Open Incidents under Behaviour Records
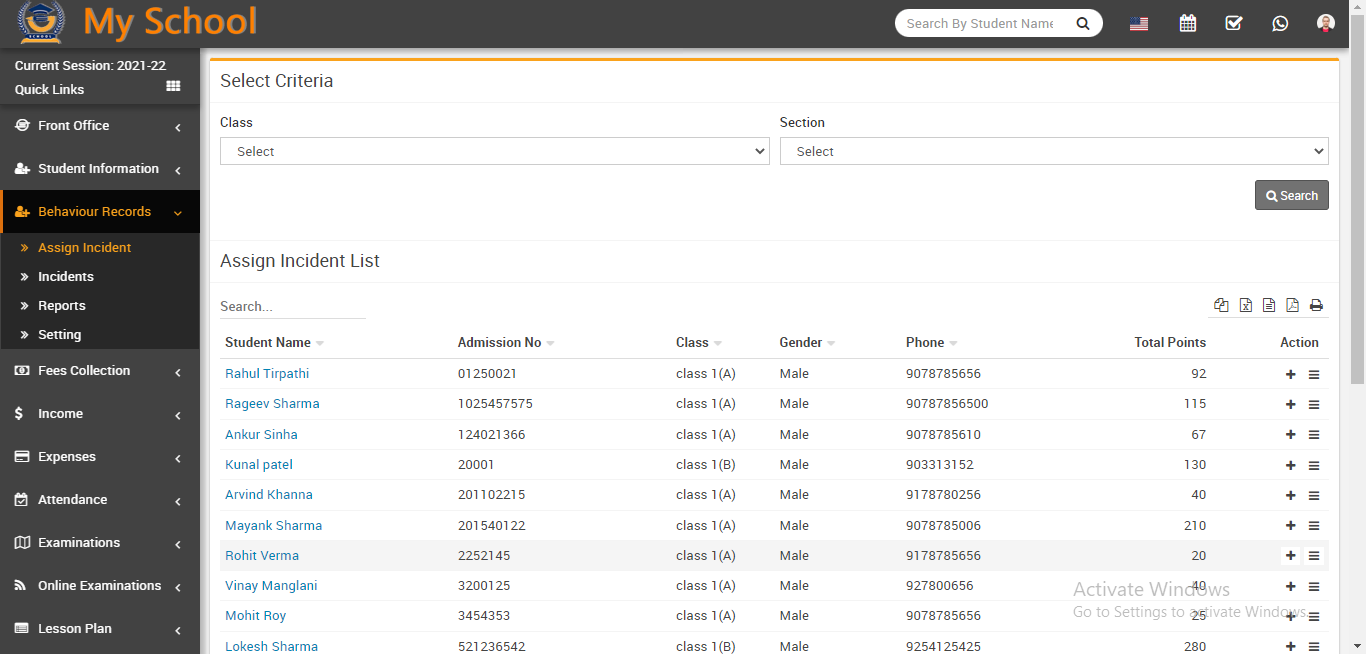The height and width of the screenshot is (654, 1366). pos(66,277)
